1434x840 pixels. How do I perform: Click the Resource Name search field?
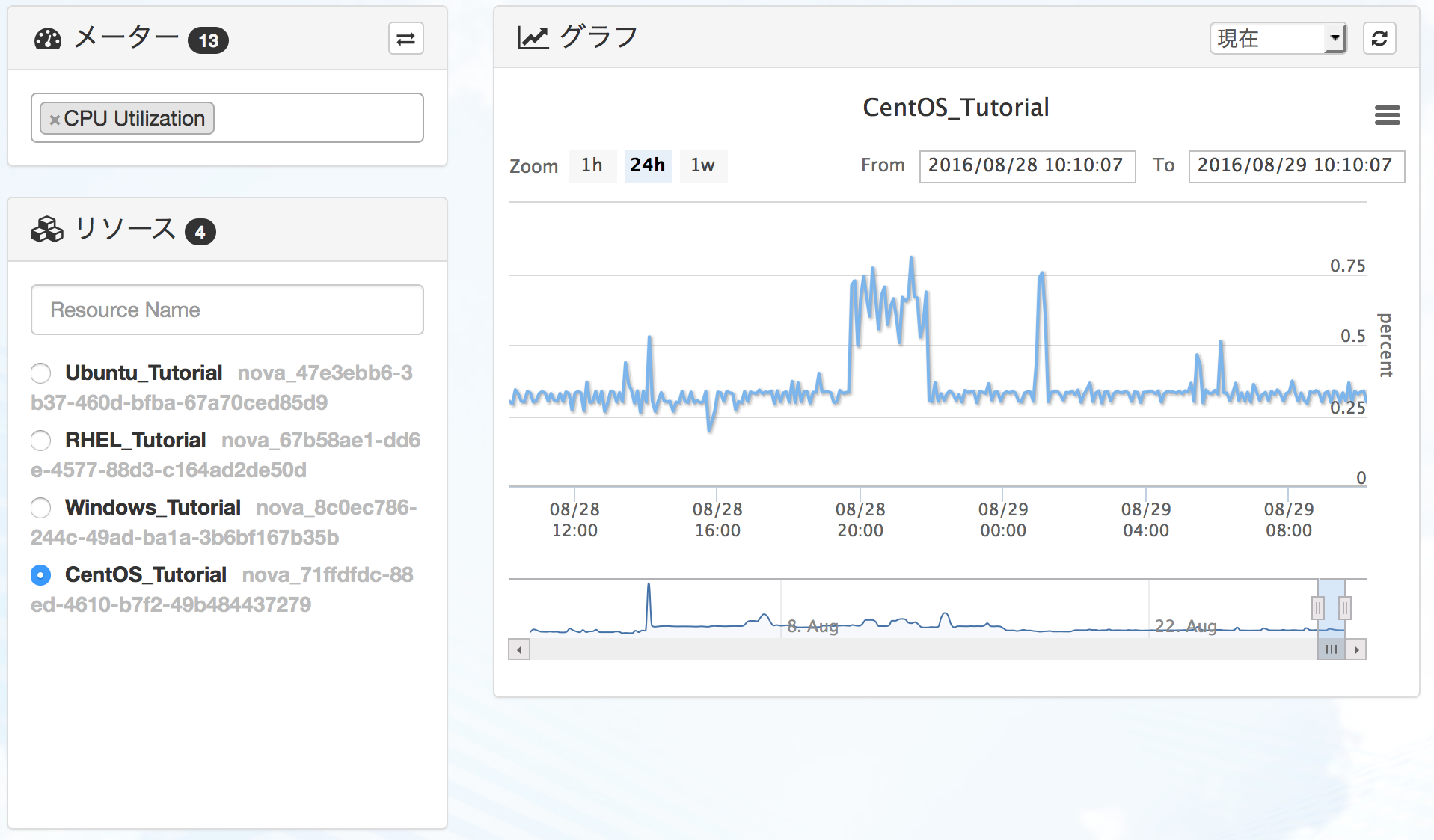tap(227, 310)
